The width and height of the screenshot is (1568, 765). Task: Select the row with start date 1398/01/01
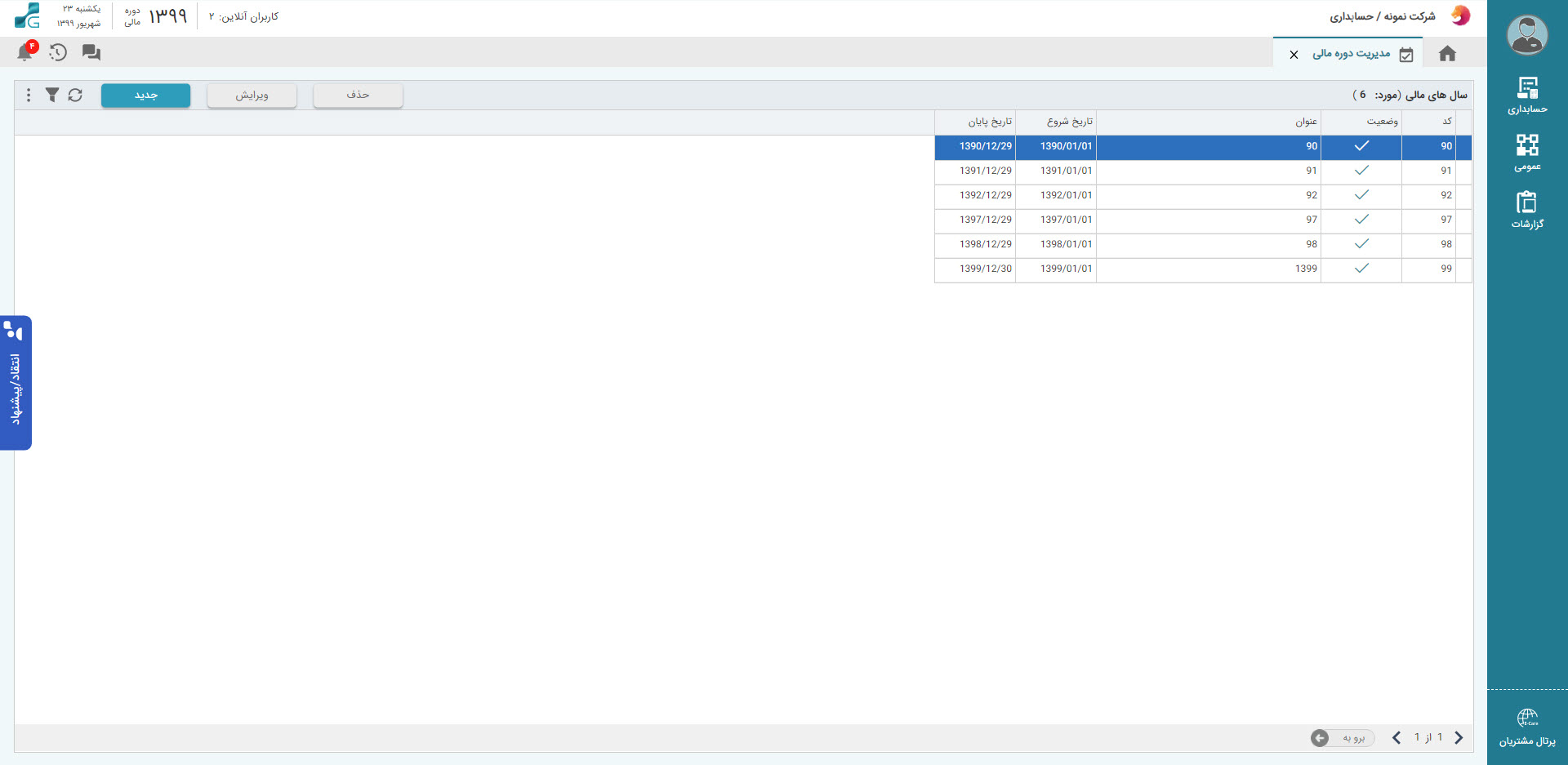point(1203,244)
